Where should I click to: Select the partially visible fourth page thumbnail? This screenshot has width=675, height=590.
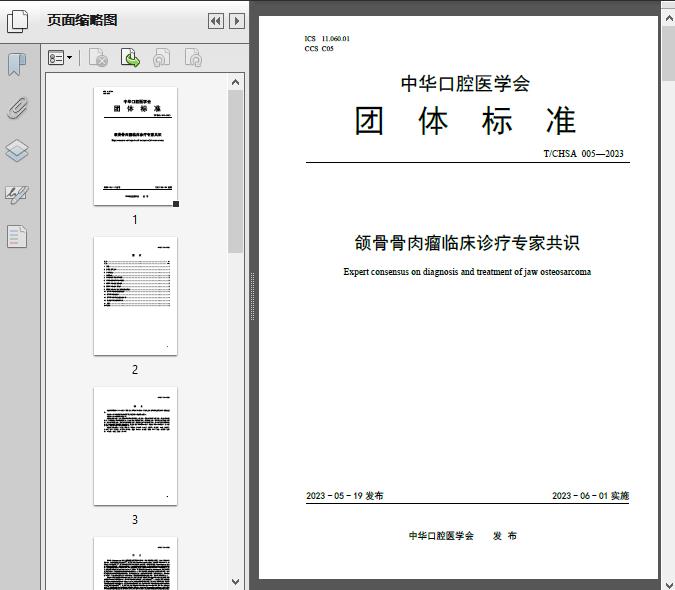[135, 563]
